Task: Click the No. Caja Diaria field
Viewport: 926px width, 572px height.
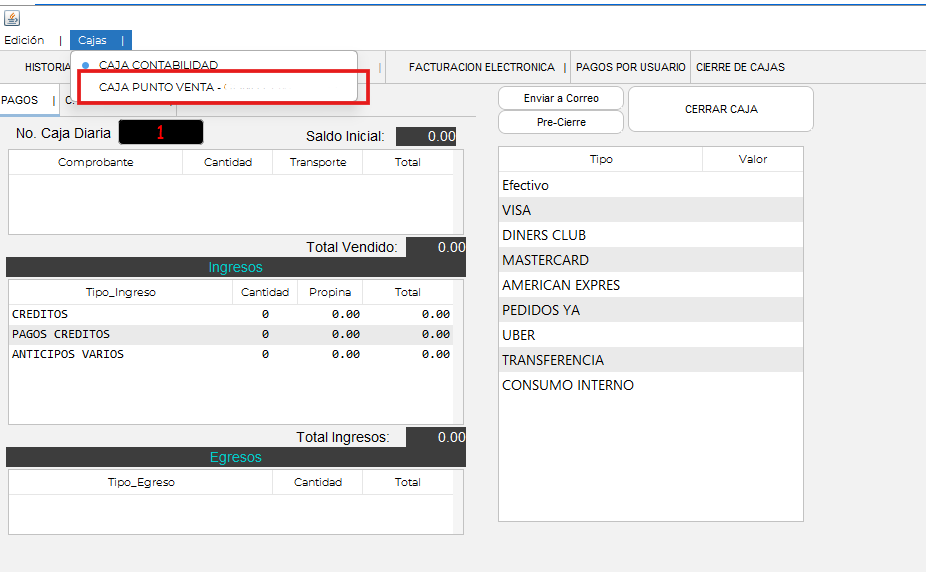Action: tap(160, 132)
